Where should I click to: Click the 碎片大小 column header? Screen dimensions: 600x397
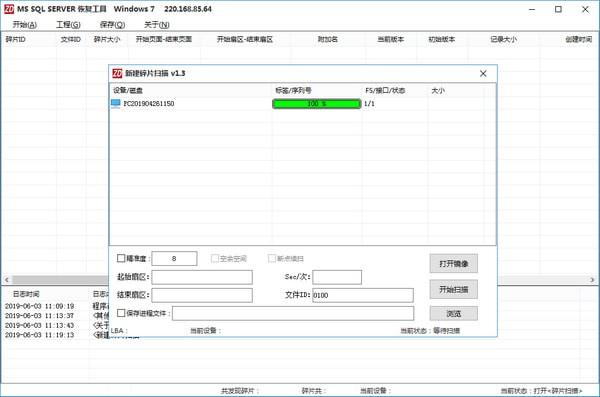coord(107,39)
